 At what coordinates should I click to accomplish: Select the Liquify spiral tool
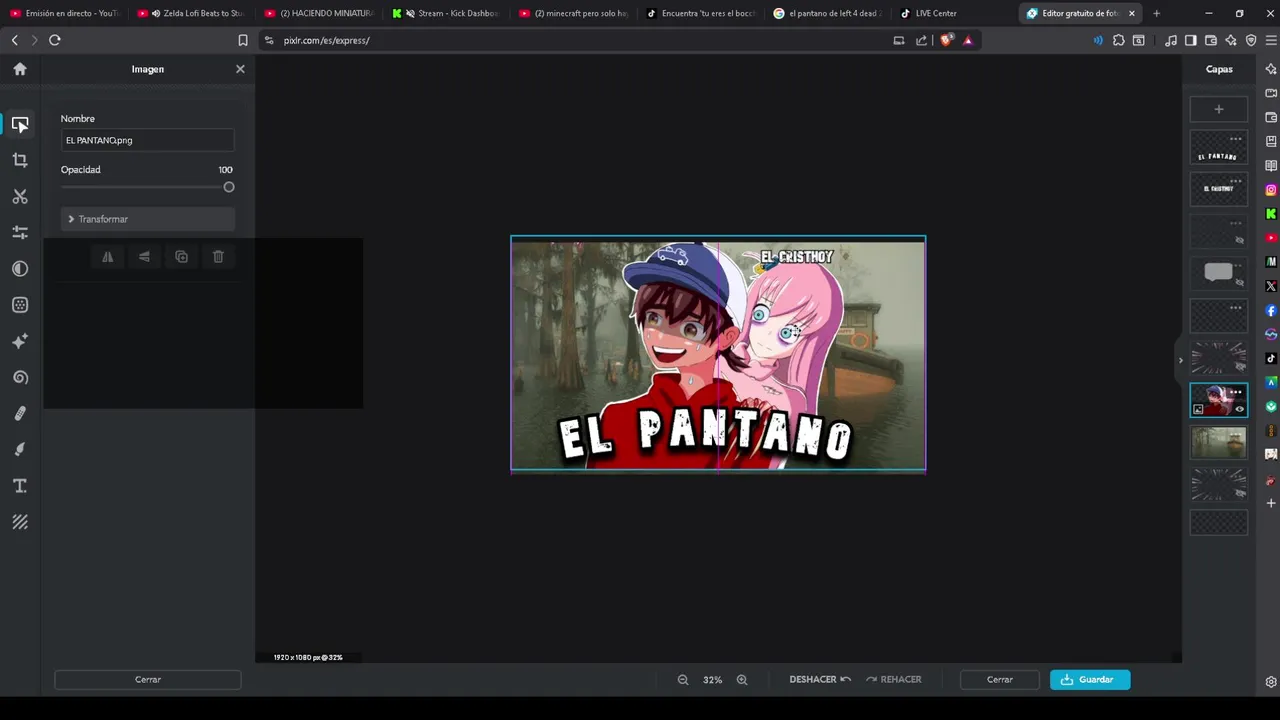click(x=20, y=377)
